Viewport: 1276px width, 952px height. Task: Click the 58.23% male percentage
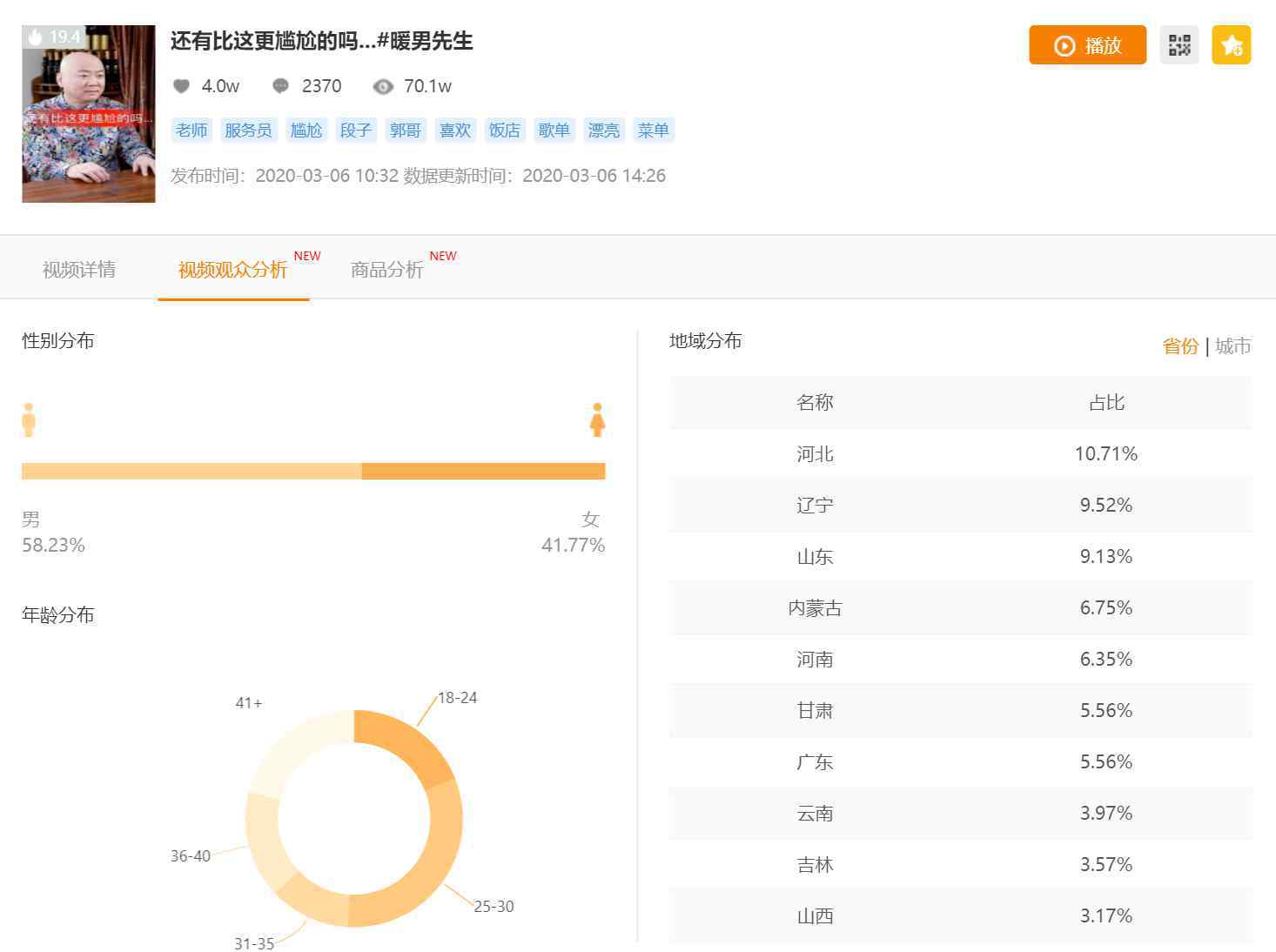pyautogui.click(x=53, y=546)
